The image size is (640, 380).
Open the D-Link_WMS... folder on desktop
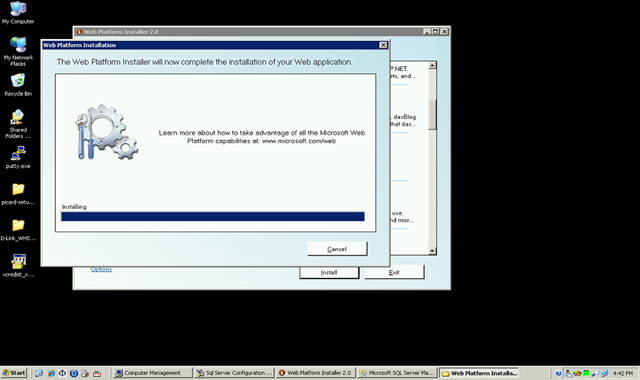(18, 230)
